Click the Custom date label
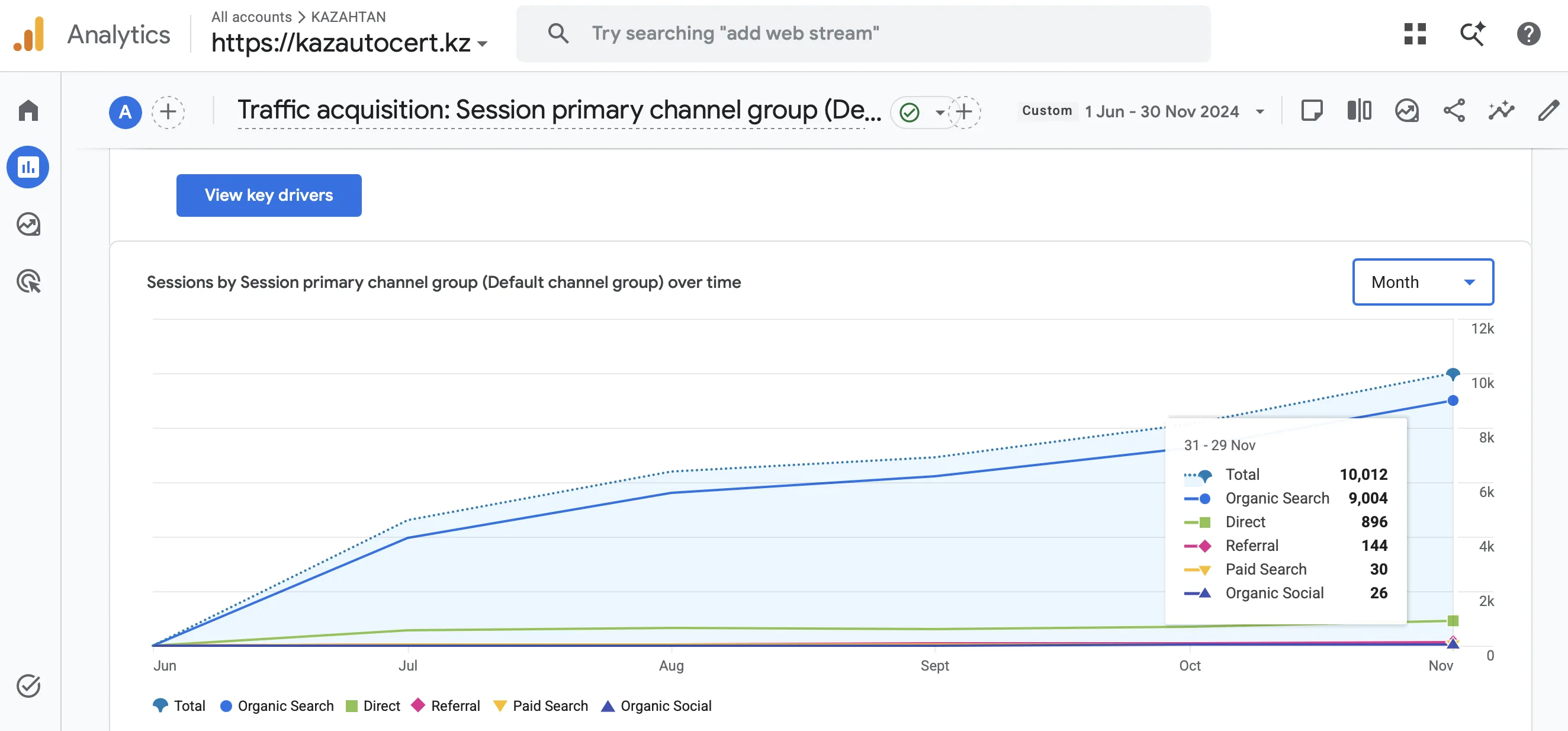 click(x=1047, y=111)
